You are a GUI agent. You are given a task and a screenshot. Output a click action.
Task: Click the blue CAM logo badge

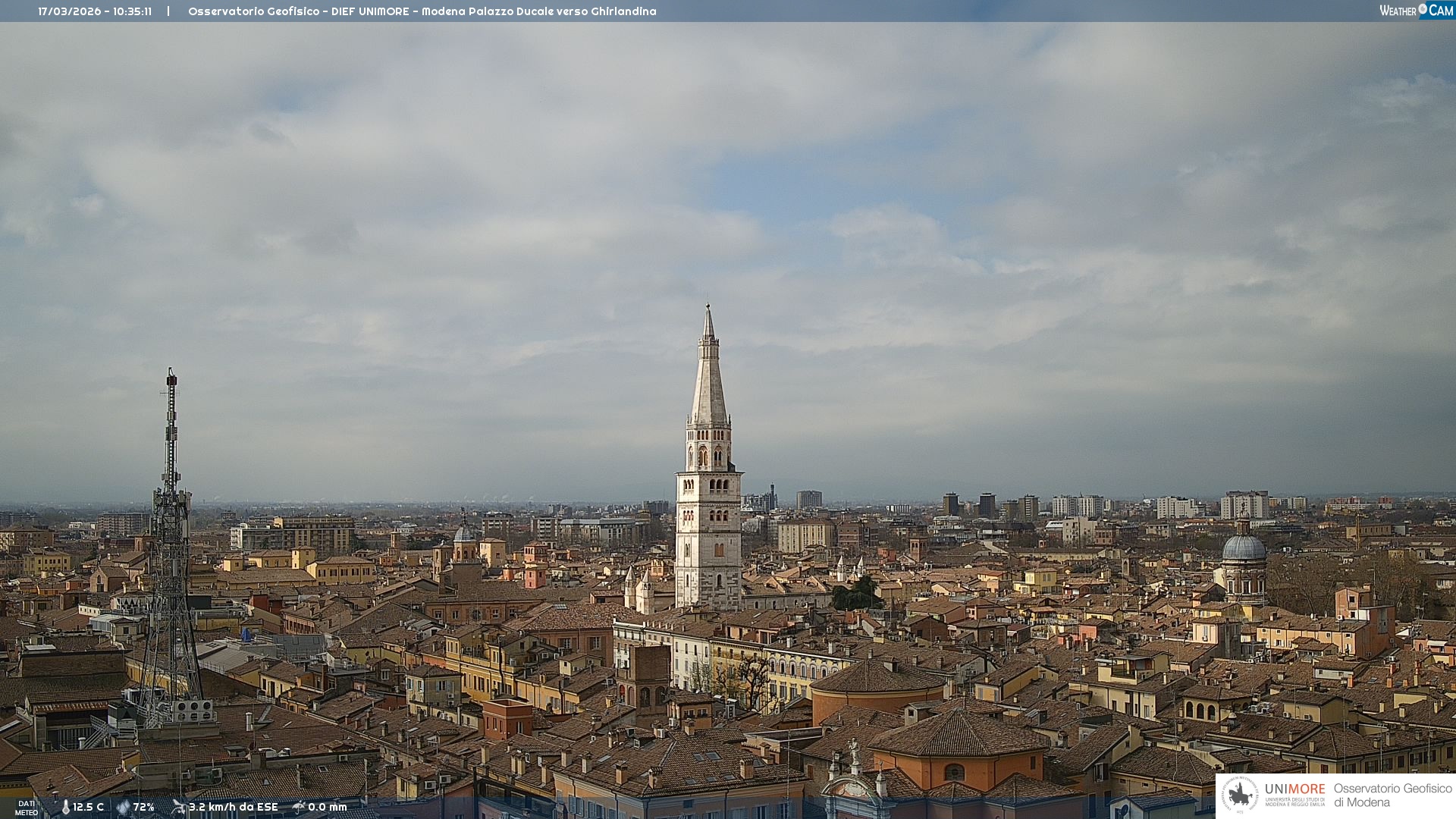(x=1440, y=11)
